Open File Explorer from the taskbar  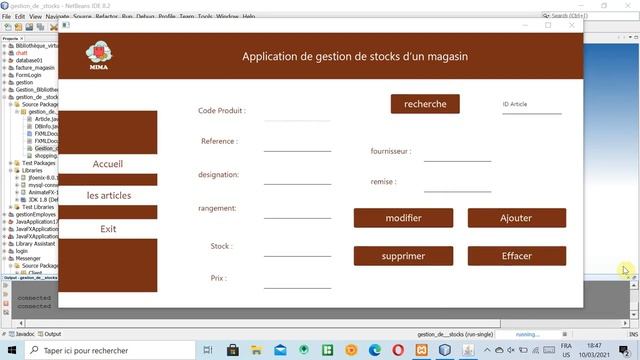tap(256, 350)
